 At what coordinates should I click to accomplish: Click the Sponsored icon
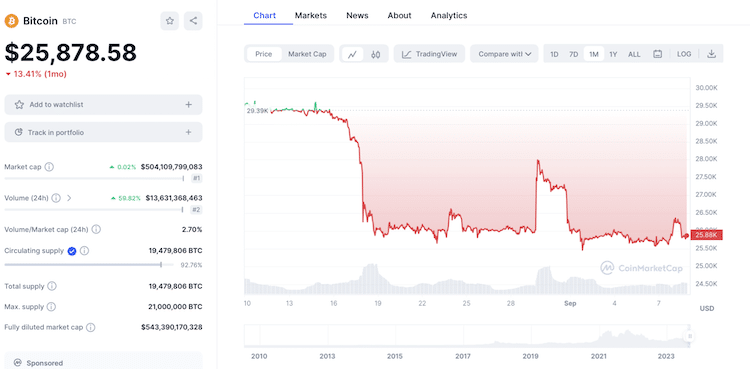pyautogui.click(x=18, y=362)
